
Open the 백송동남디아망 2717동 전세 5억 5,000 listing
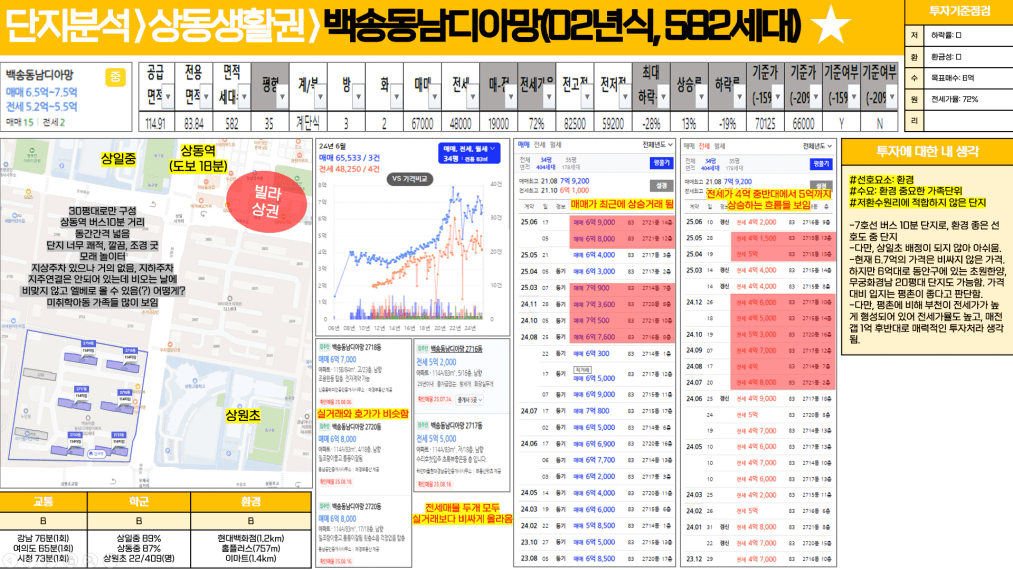[x=463, y=454]
